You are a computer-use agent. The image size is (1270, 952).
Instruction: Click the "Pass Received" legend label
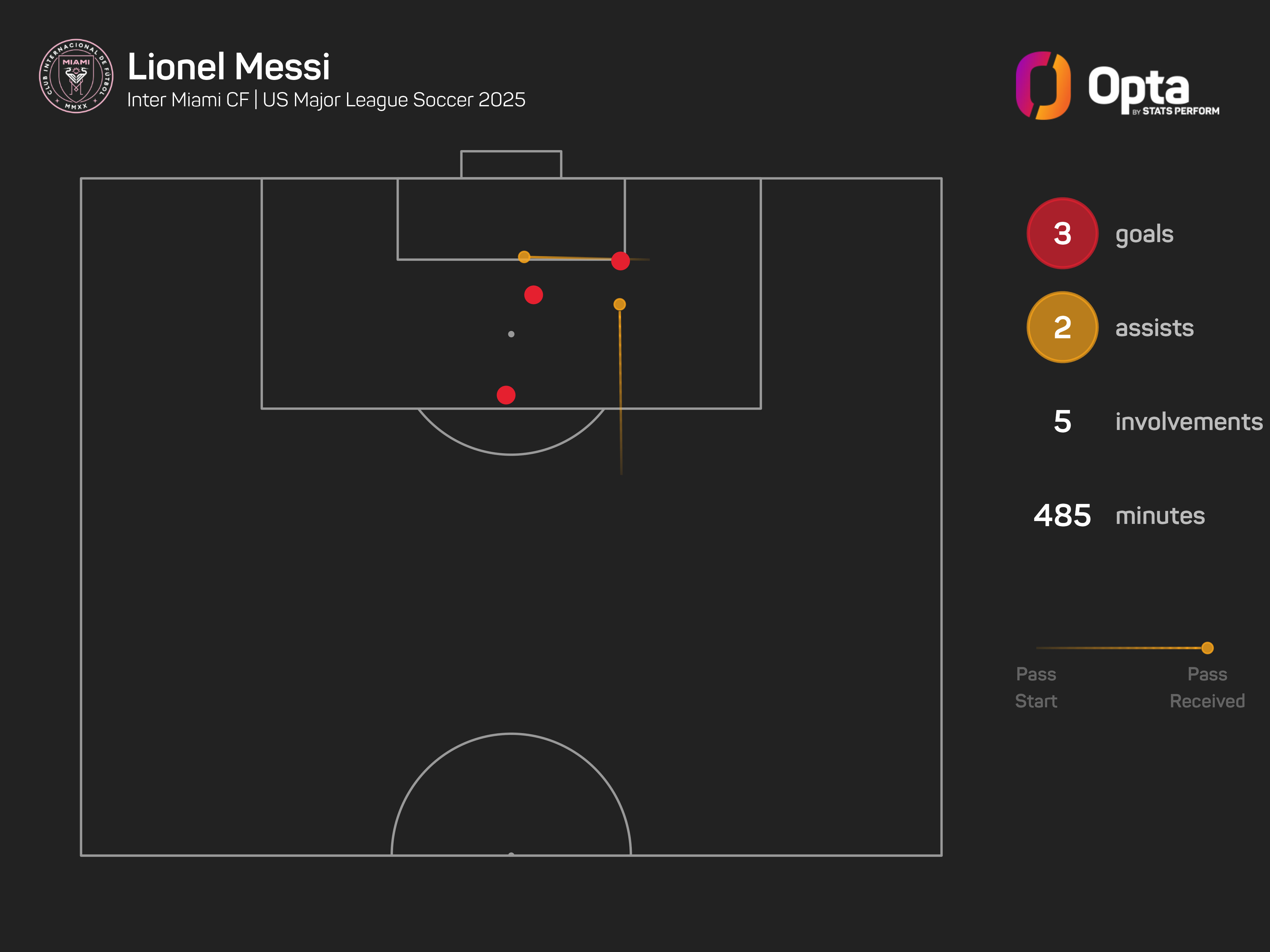coord(1207,687)
